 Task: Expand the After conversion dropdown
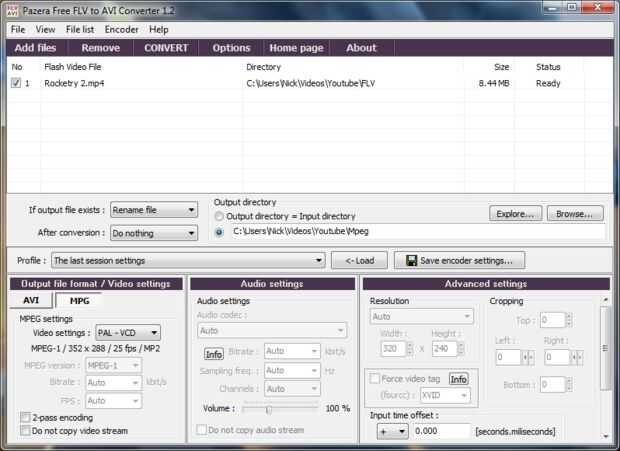154,233
